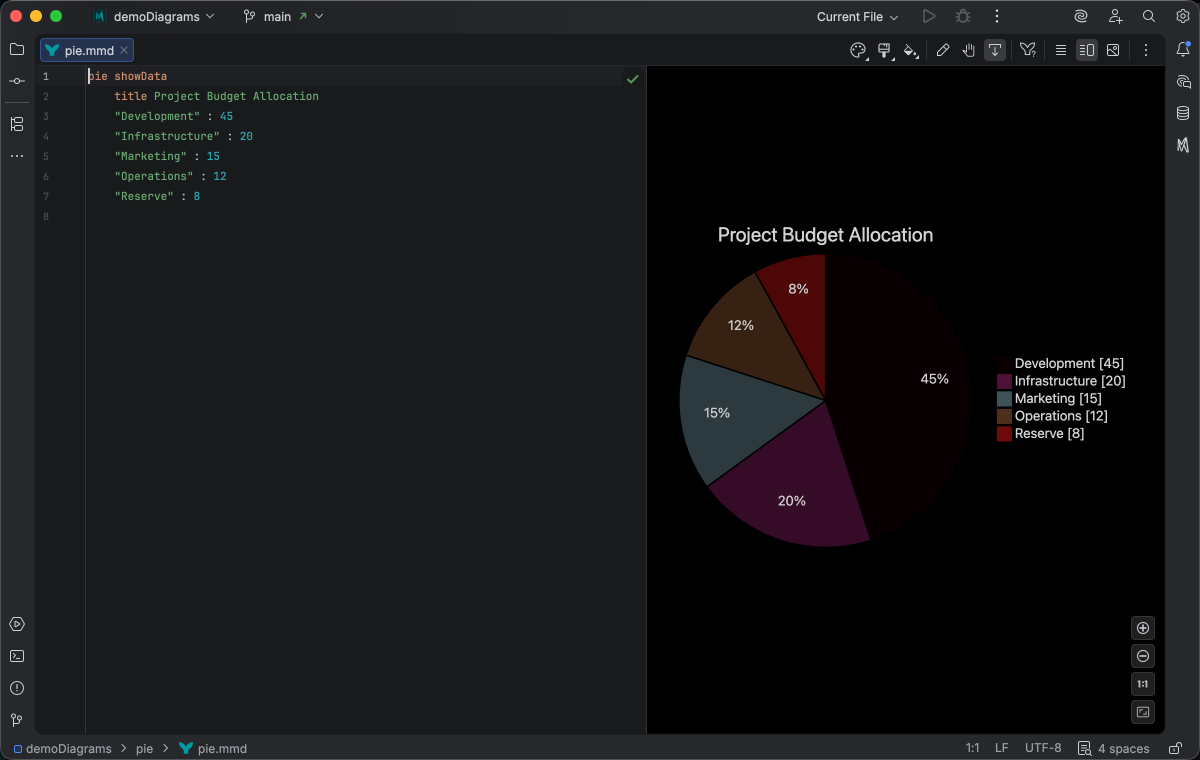The image size is (1200, 760).
Task: Open Code With Me user icon
Action: click(1115, 16)
